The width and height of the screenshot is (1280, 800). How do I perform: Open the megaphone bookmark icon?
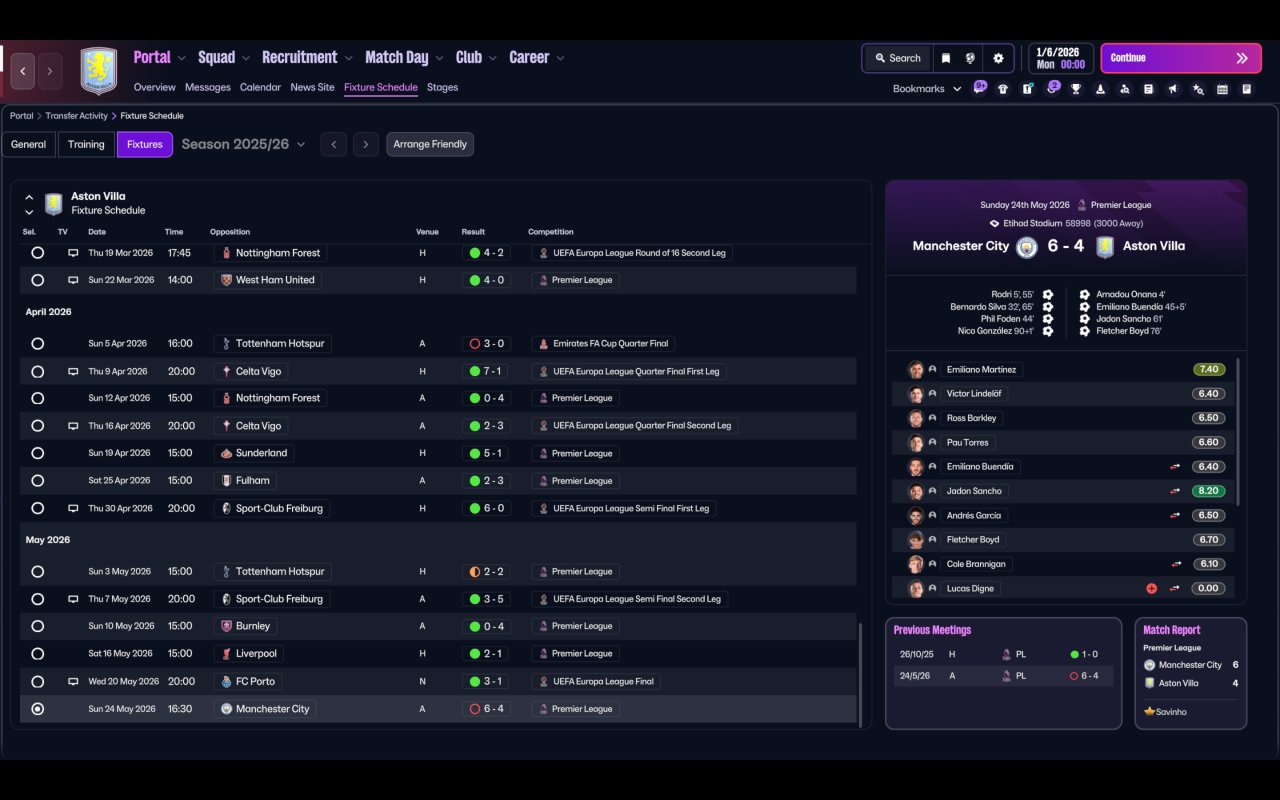[1173, 89]
